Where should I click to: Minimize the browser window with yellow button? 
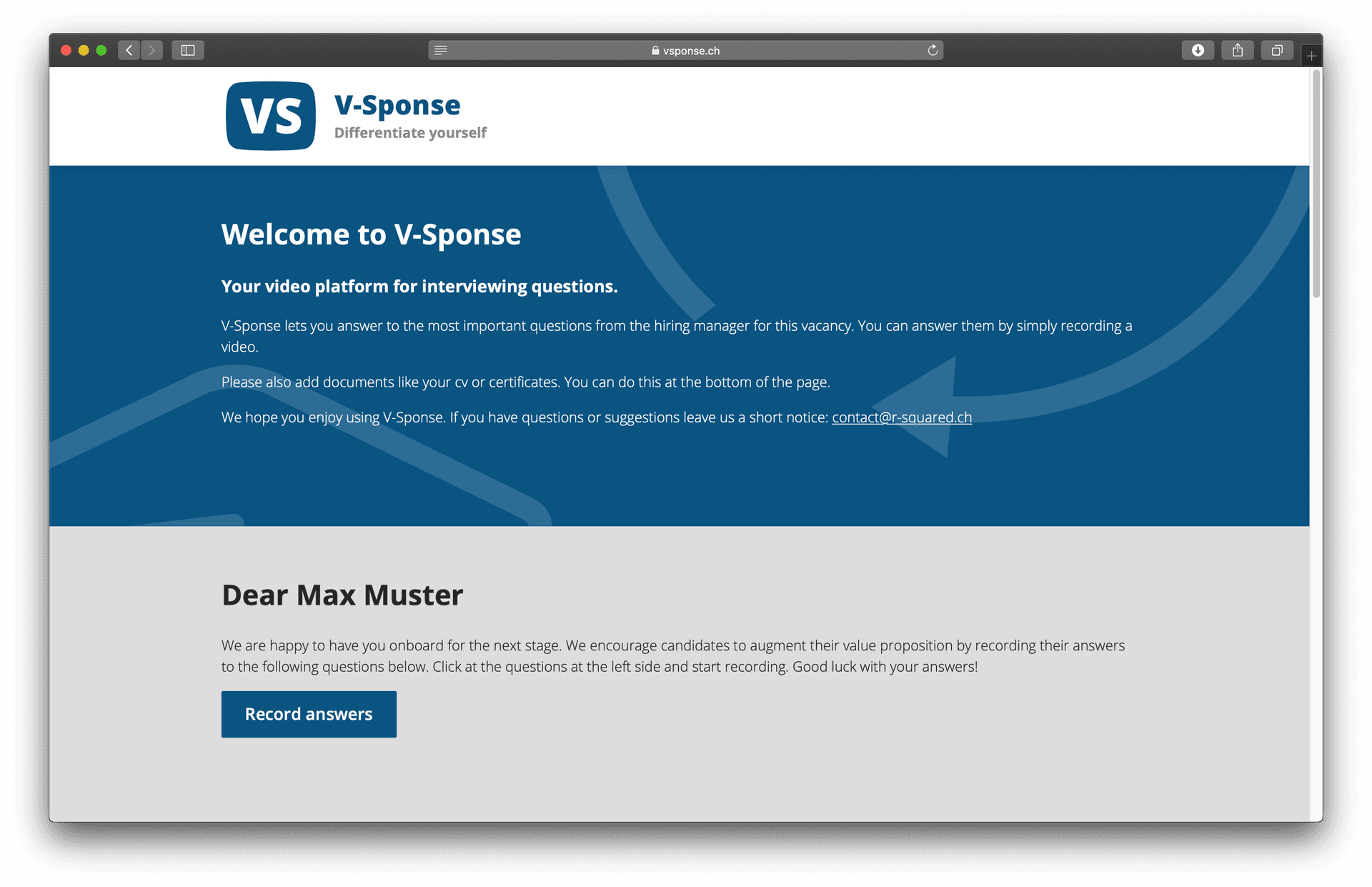tap(84, 50)
